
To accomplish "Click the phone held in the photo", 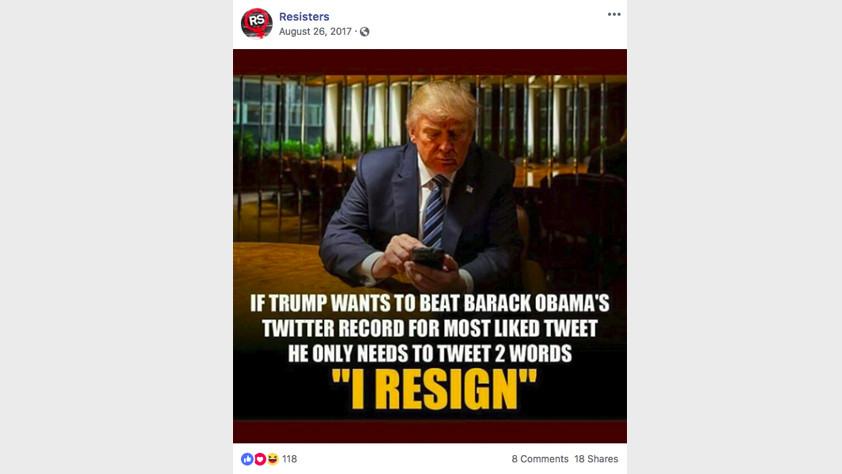I will (x=428, y=258).
